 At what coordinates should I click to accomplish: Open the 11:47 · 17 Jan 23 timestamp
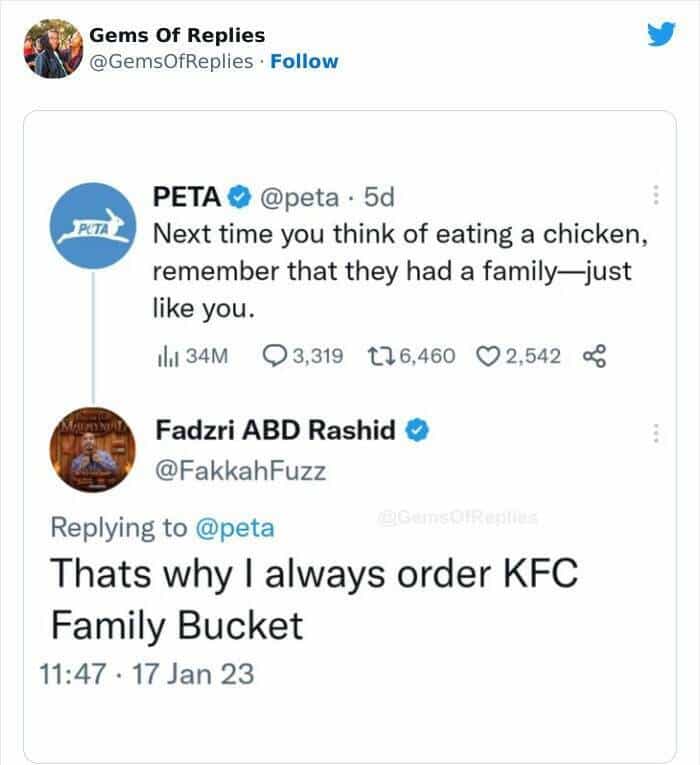click(x=147, y=673)
